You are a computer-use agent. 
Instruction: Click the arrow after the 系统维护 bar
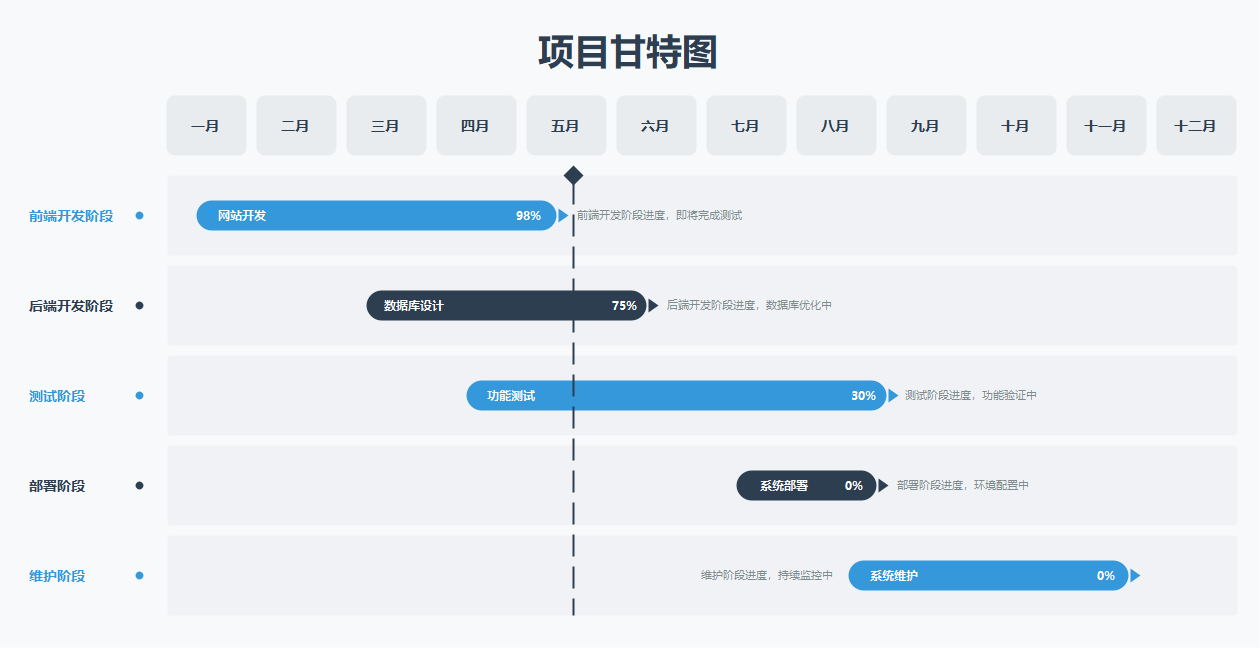point(1135,575)
